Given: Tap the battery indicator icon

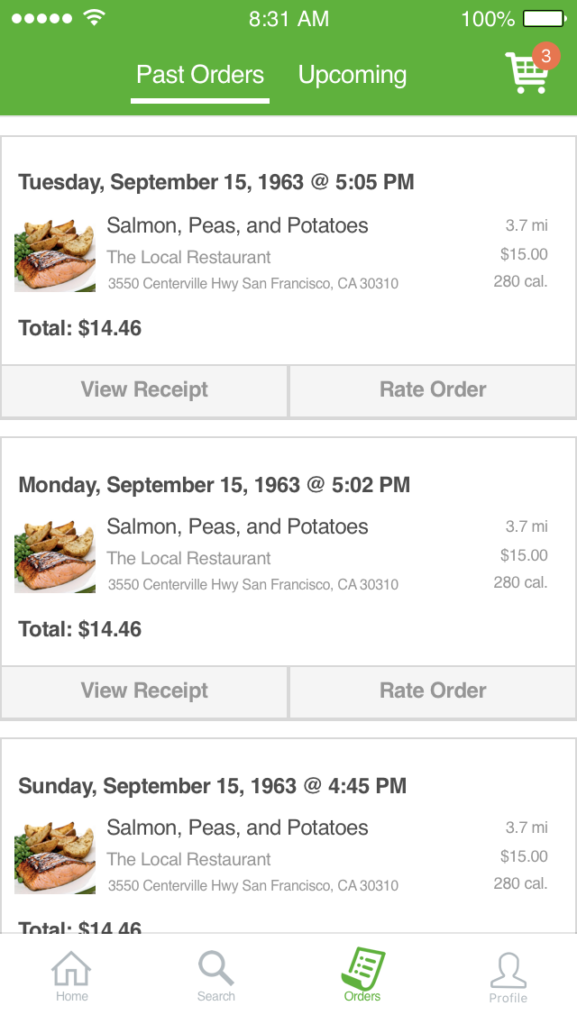Looking at the screenshot, I should [x=545, y=19].
